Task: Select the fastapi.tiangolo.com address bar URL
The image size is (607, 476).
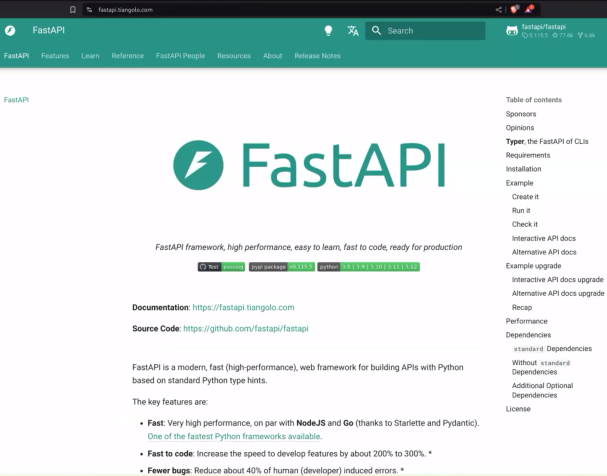Action: pyautogui.click(x=125, y=10)
